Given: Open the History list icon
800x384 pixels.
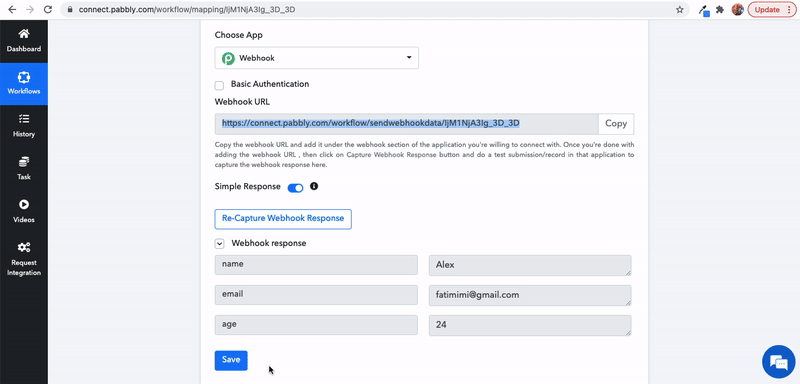Looking at the screenshot, I should point(23,119).
